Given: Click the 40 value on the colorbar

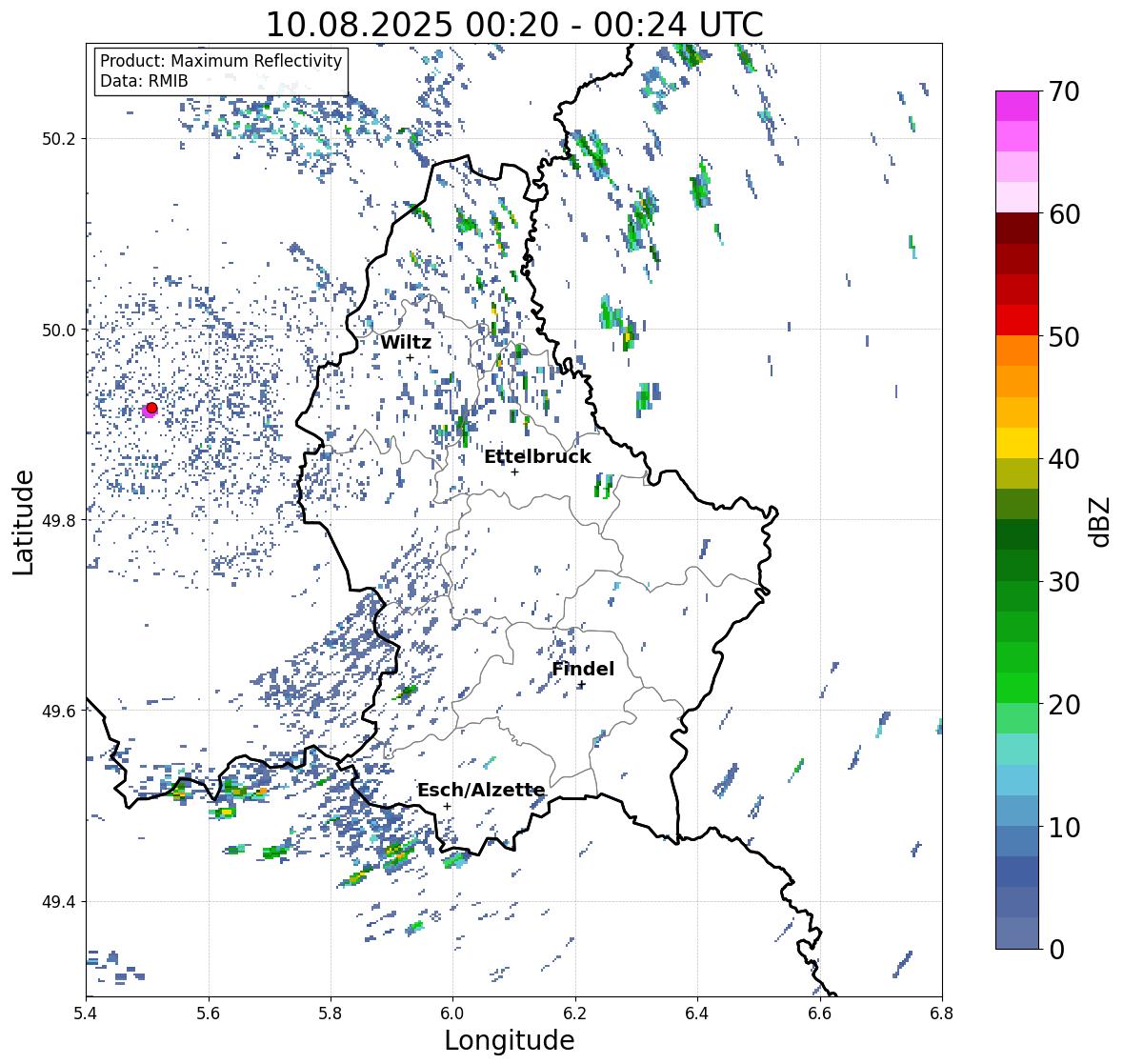Looking at the screenshot, I should (x=1064, y=459).
